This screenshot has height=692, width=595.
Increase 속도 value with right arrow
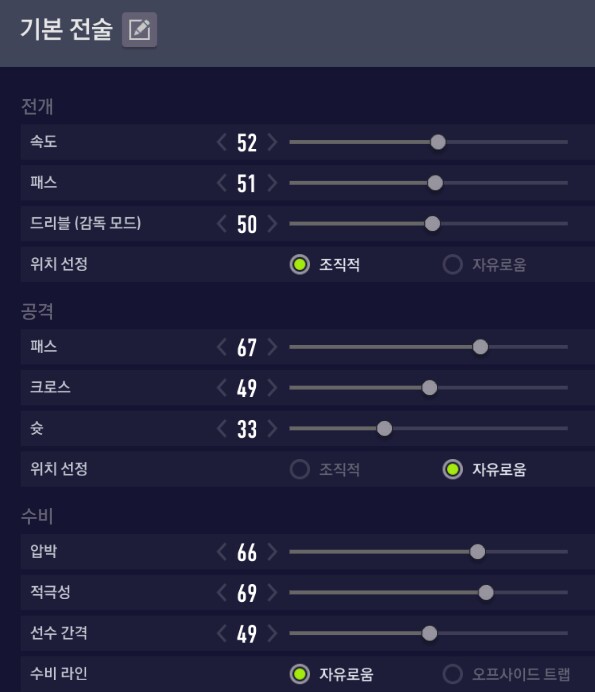click(272, 142)
